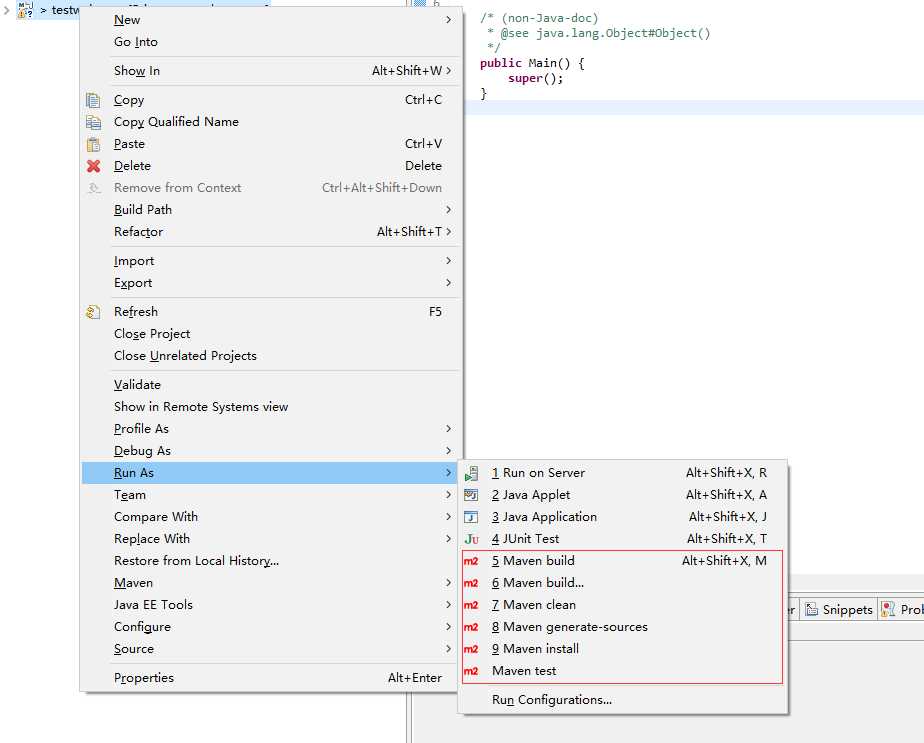Click the public Main() code line
Screen dimensions: 924x743
(532, 63)
